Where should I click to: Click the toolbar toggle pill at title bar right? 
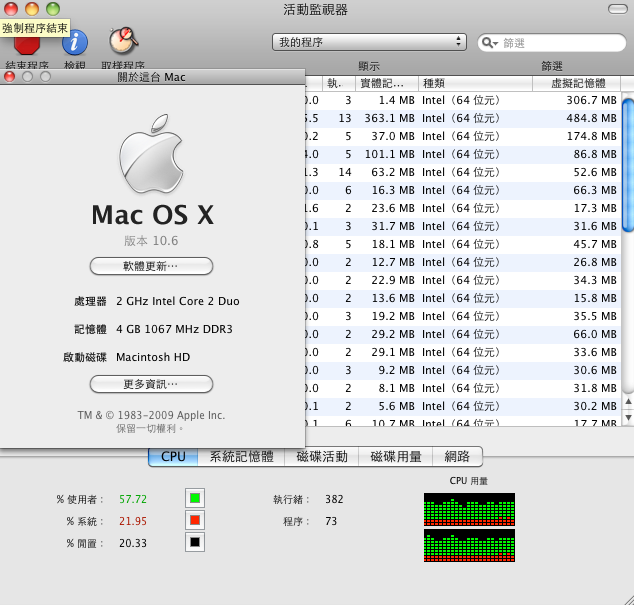[618, 9]
